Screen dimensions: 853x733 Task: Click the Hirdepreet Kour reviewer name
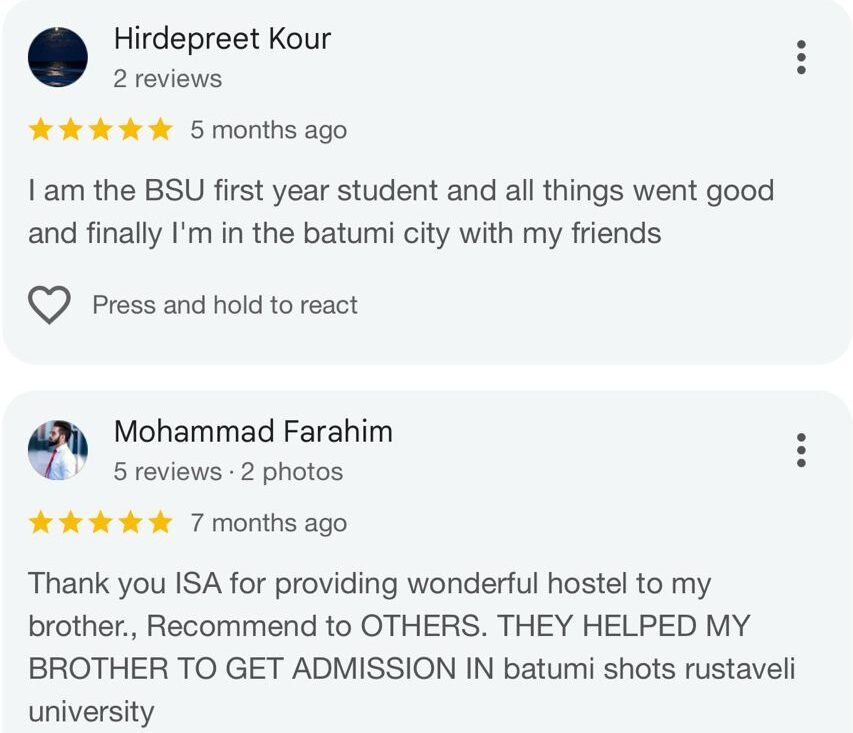tap(222, 39)
